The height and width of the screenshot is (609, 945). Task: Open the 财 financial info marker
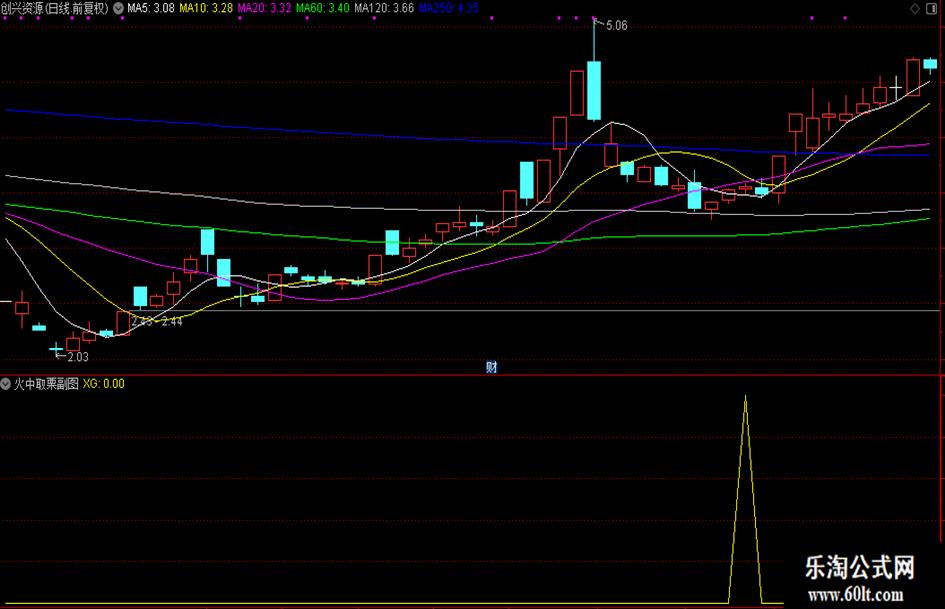pyautogui.click(x=492, y=367)
